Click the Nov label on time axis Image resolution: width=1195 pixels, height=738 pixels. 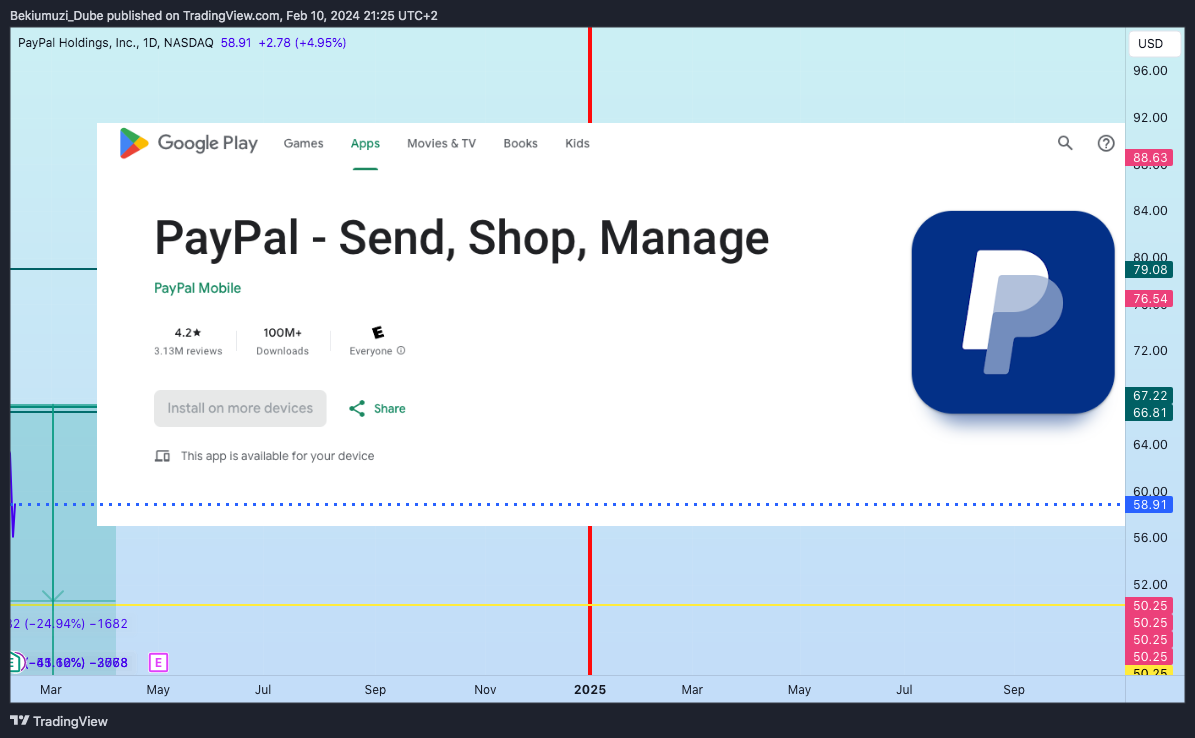[485, 689]
